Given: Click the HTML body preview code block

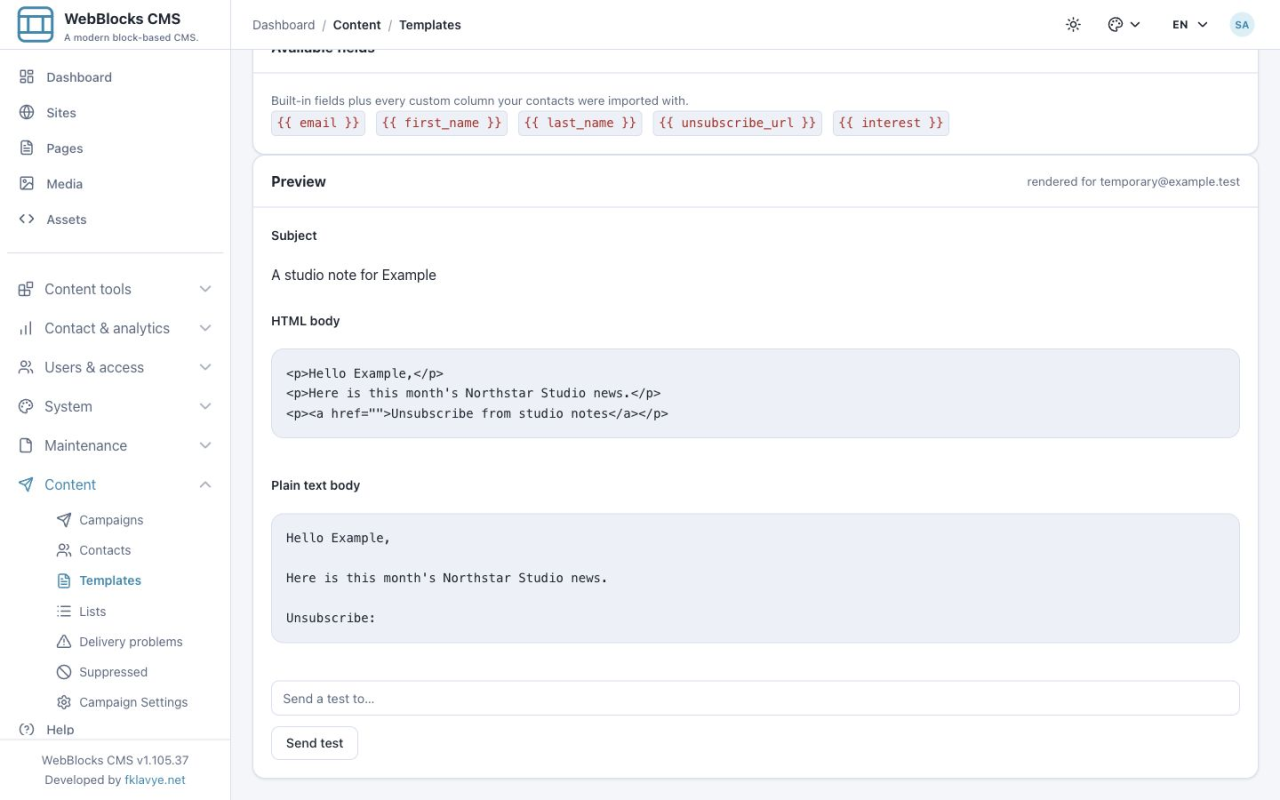Looking at the screenshot, I should [755, 393].
